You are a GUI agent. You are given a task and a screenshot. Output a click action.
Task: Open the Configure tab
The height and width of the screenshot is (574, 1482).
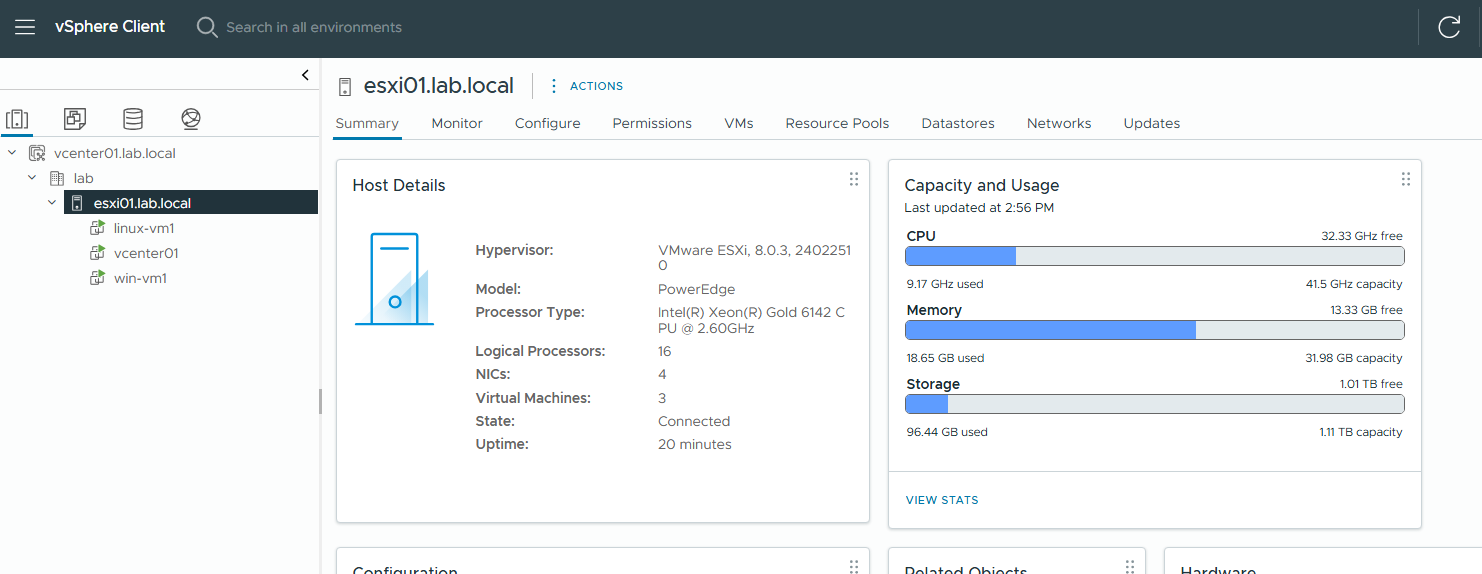click(x=548, y=123)
